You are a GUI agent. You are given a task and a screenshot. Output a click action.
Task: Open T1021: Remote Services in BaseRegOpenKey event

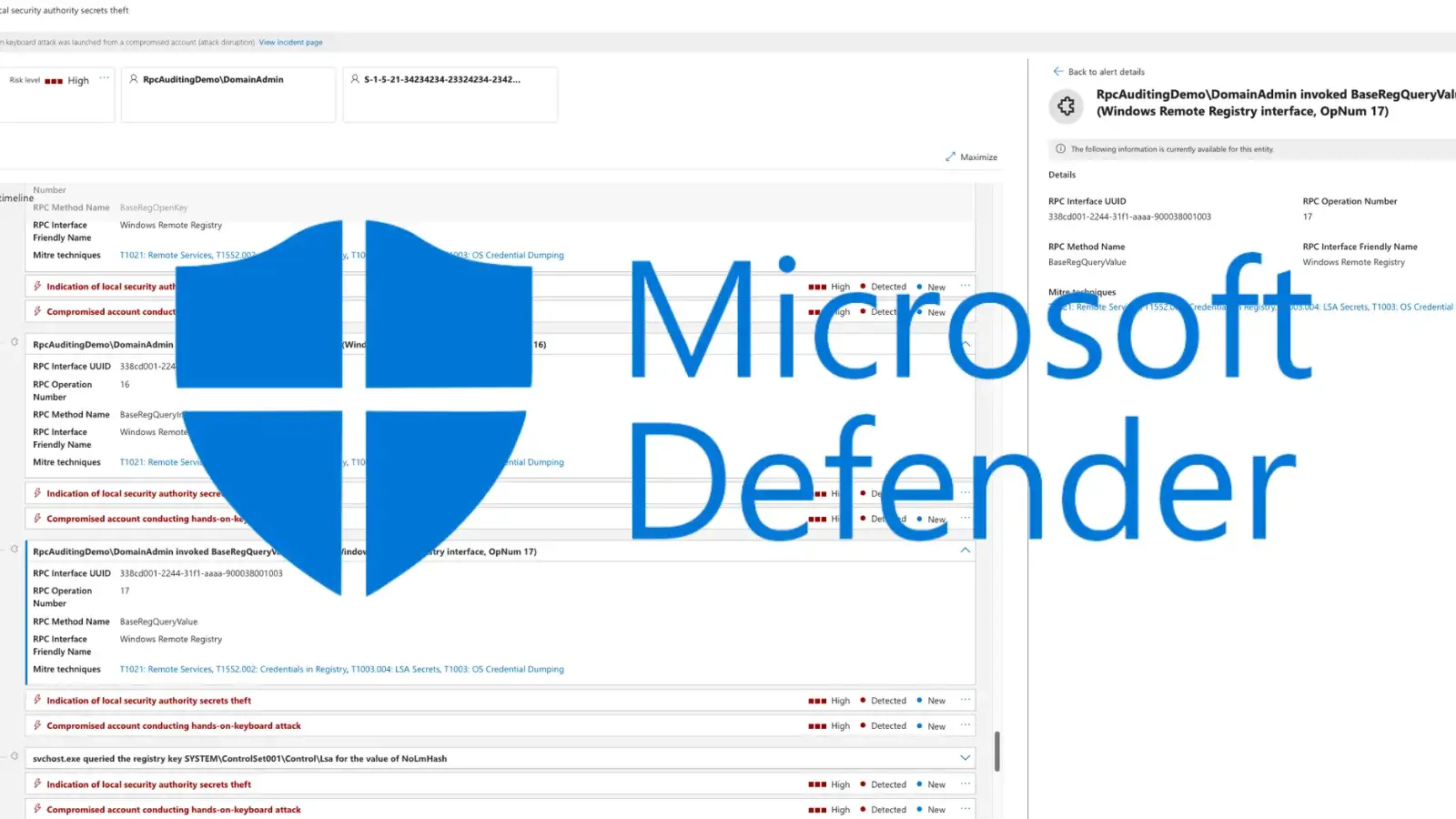166,256
